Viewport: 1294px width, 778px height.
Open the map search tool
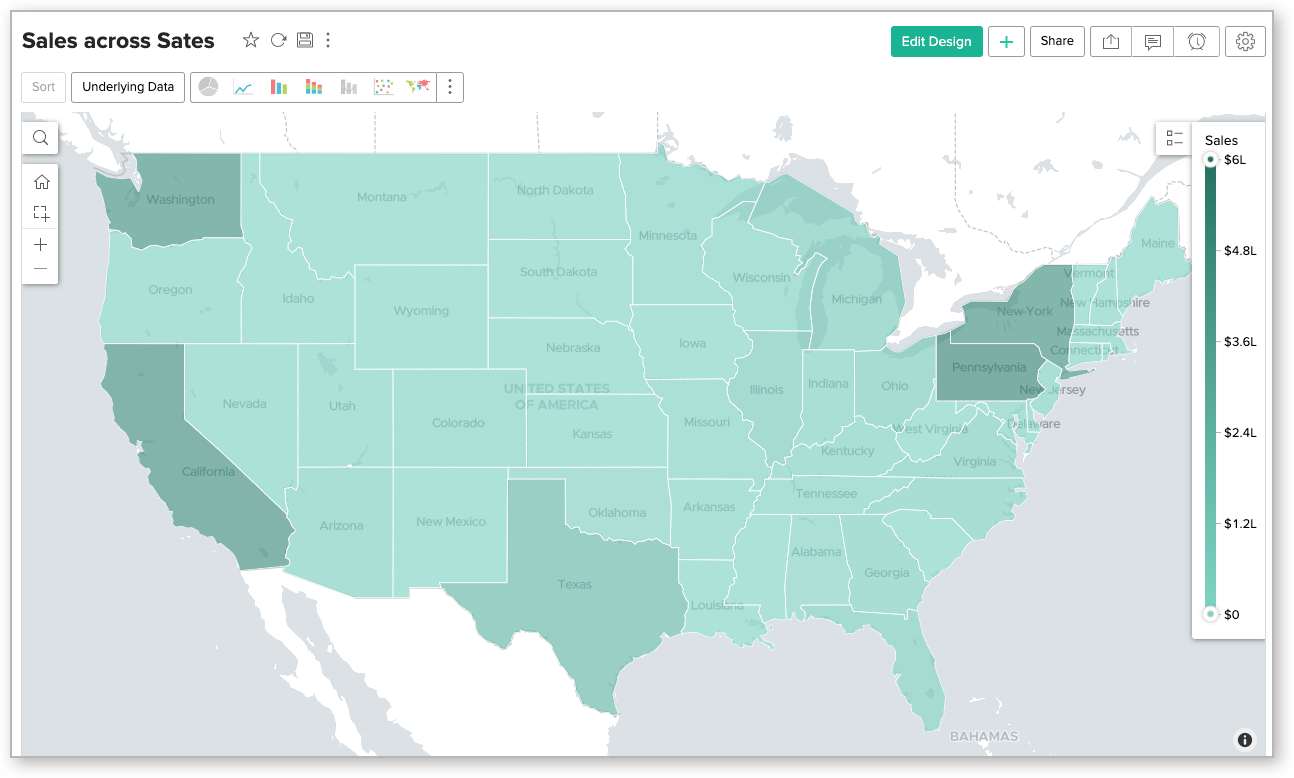click(x=40, y=137)
